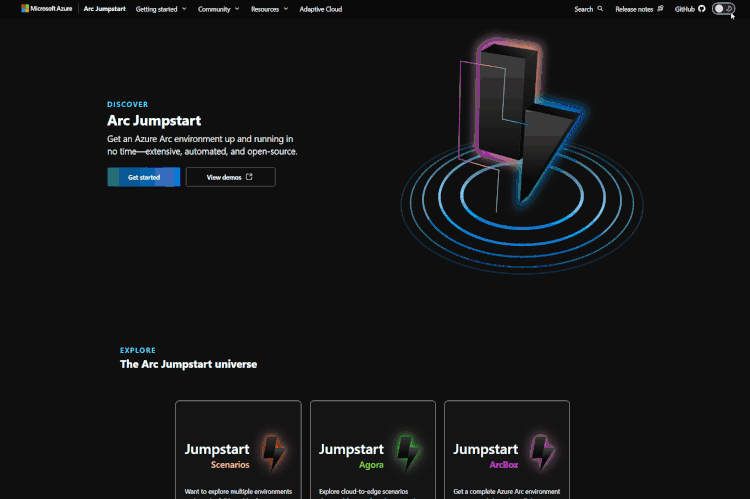Screen dimensions: 750x499
Task: Open Arc Jumpstart home link
Action: click(104, 9)
